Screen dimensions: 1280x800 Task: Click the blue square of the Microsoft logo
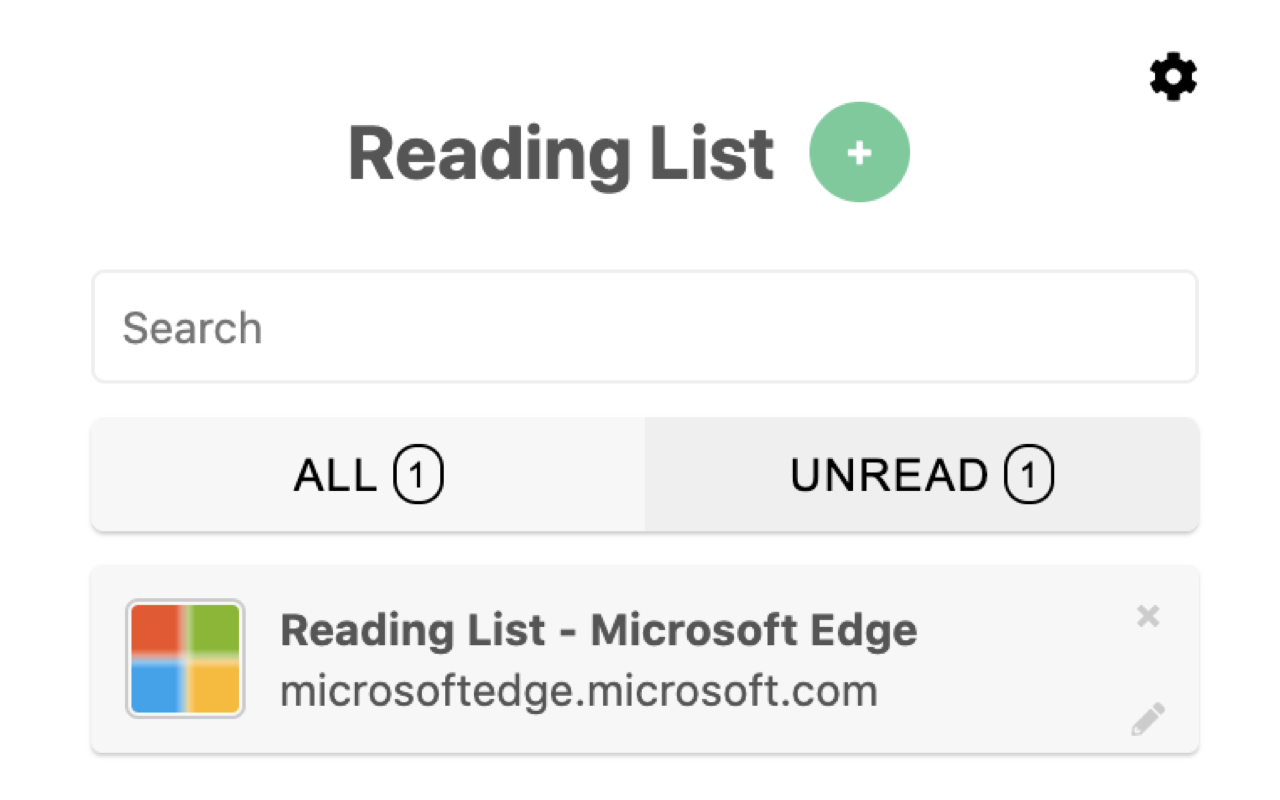(x=156, y=688)
